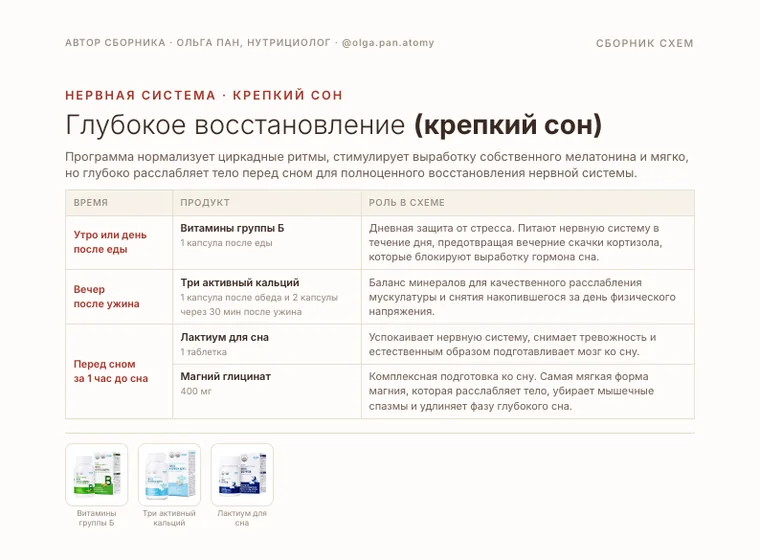Click dosage text 1 капсула после обеда и 2 капсулы
760x560 pixels.
tap(259, 297)
